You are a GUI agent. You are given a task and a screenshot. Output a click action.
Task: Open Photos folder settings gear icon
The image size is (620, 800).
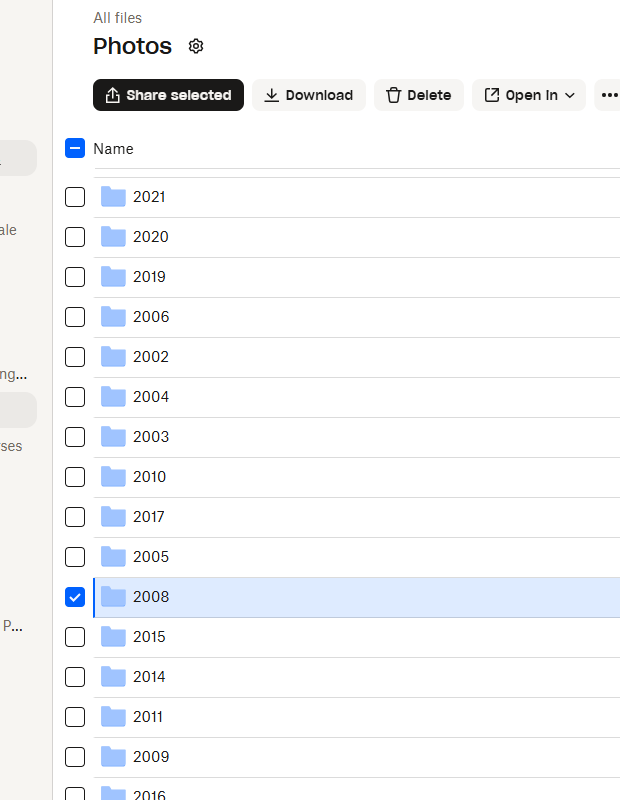pos(196,46)
